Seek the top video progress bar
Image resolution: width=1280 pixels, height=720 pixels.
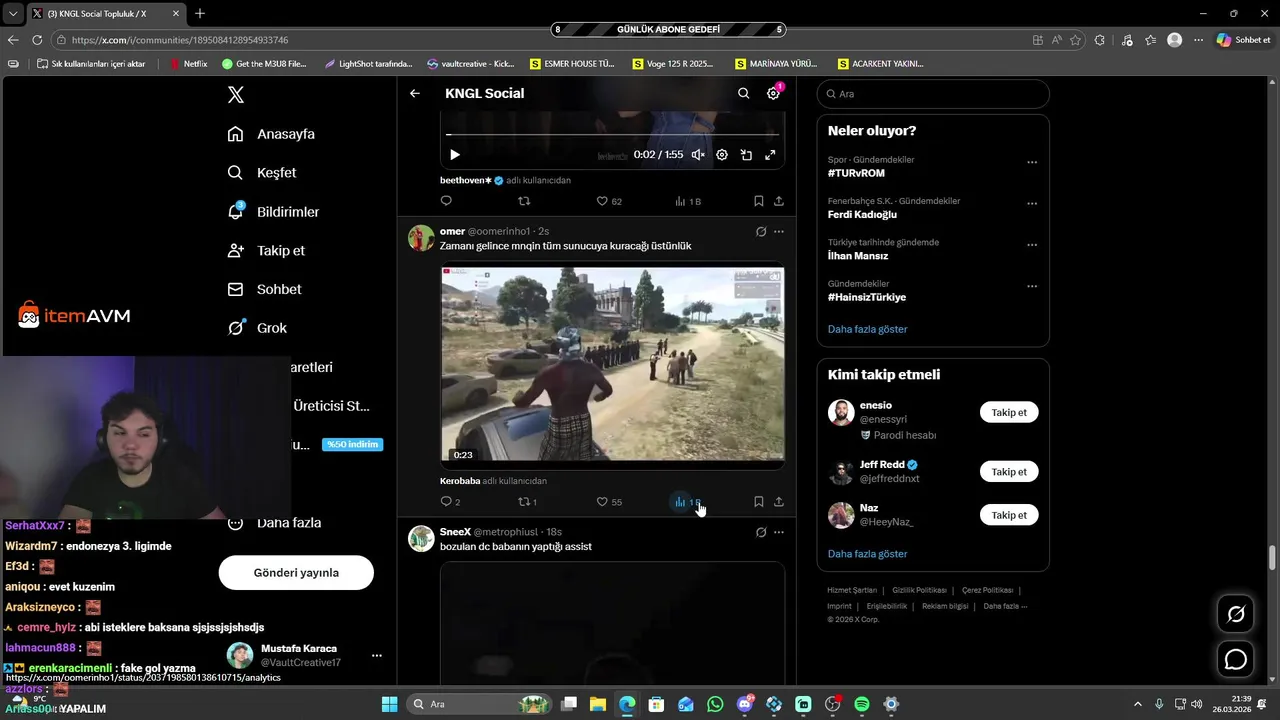coord(612,134)
